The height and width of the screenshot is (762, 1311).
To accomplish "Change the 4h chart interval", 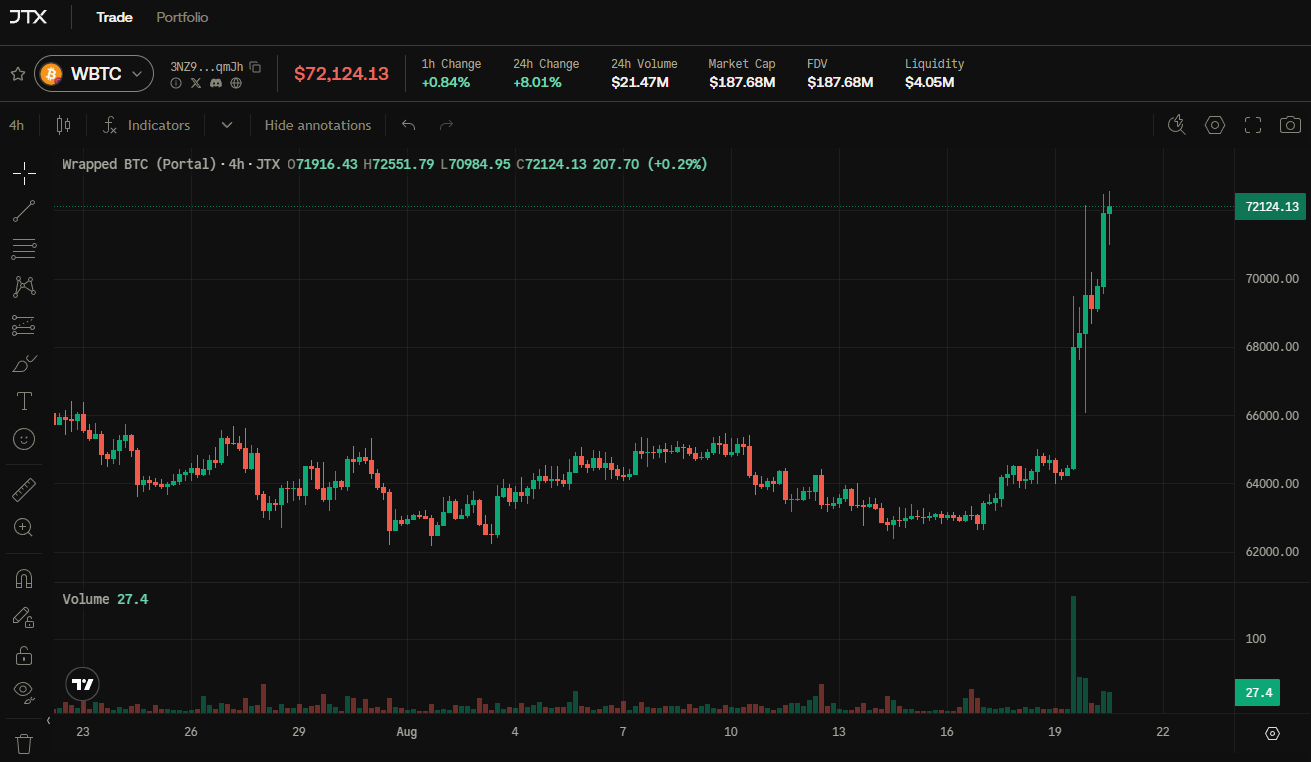I will point(17,125).
